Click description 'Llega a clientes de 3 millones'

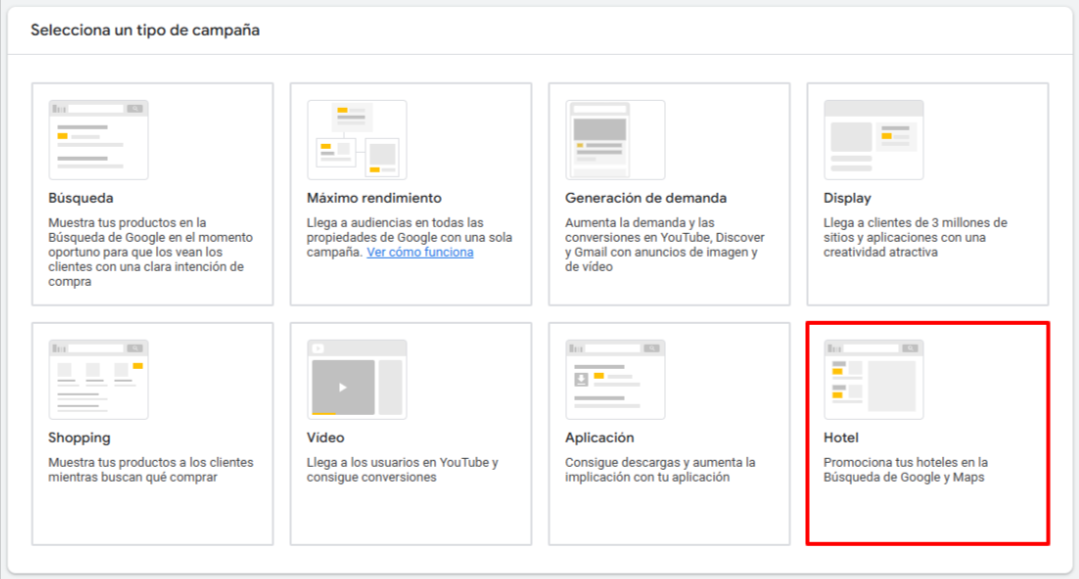915,238
